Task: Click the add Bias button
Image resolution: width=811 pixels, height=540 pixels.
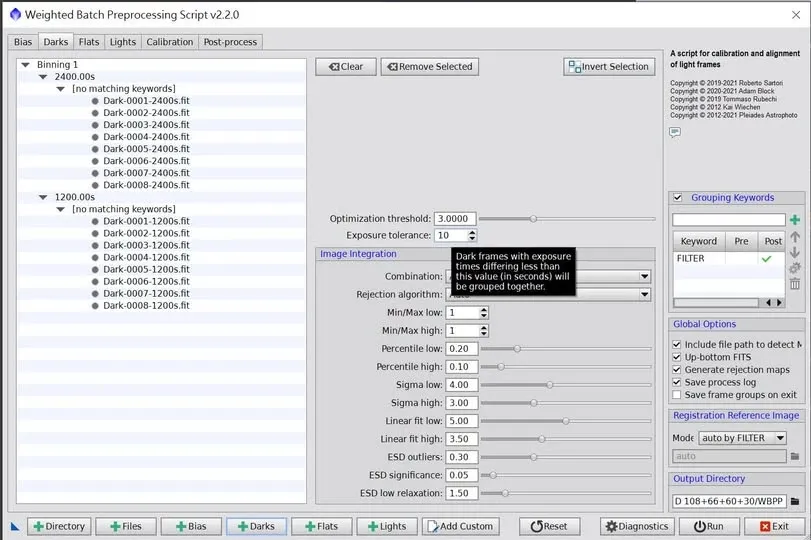Action: click(x=191, y=527)
